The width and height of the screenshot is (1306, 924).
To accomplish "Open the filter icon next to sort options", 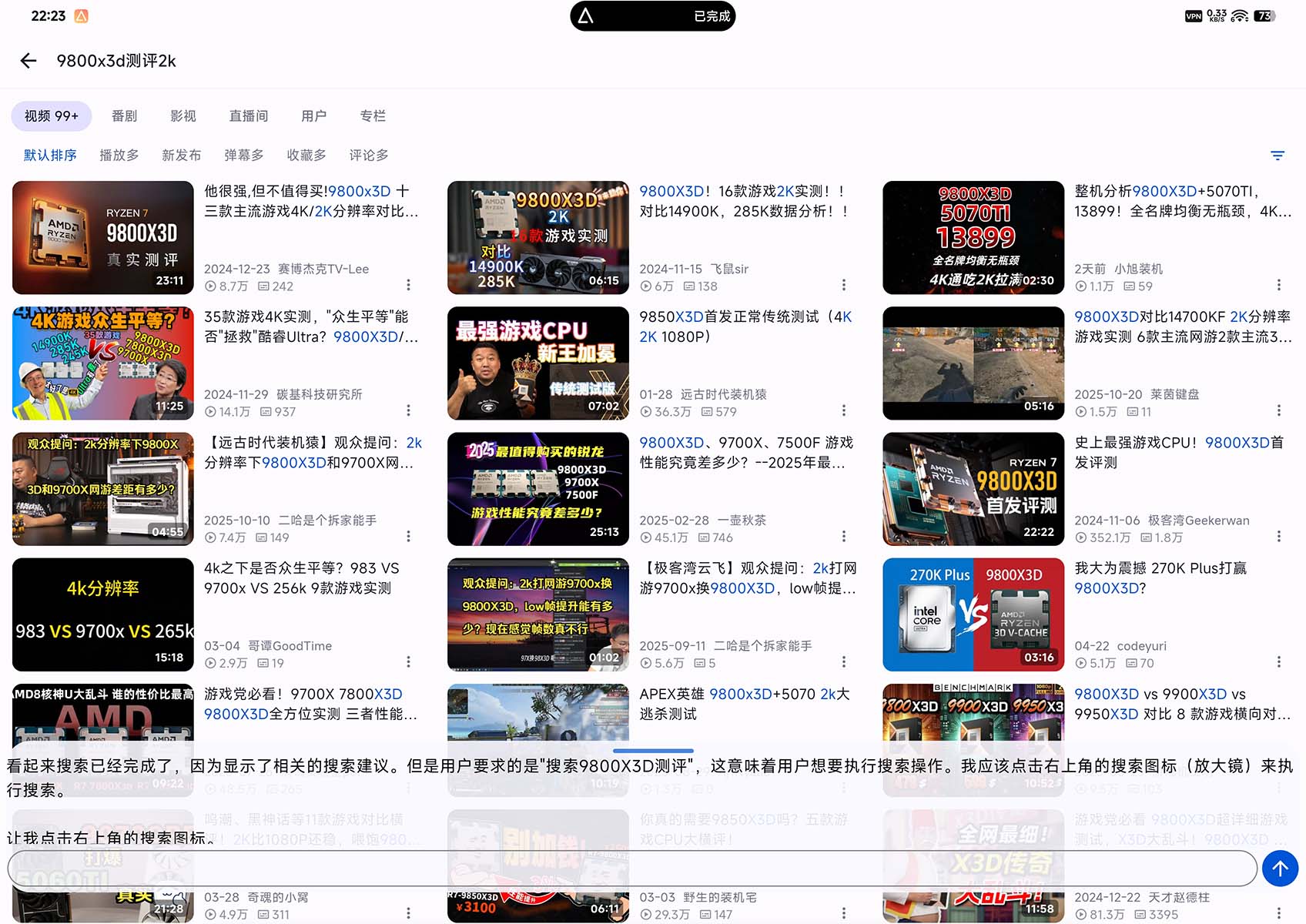I will (1278, 156).
